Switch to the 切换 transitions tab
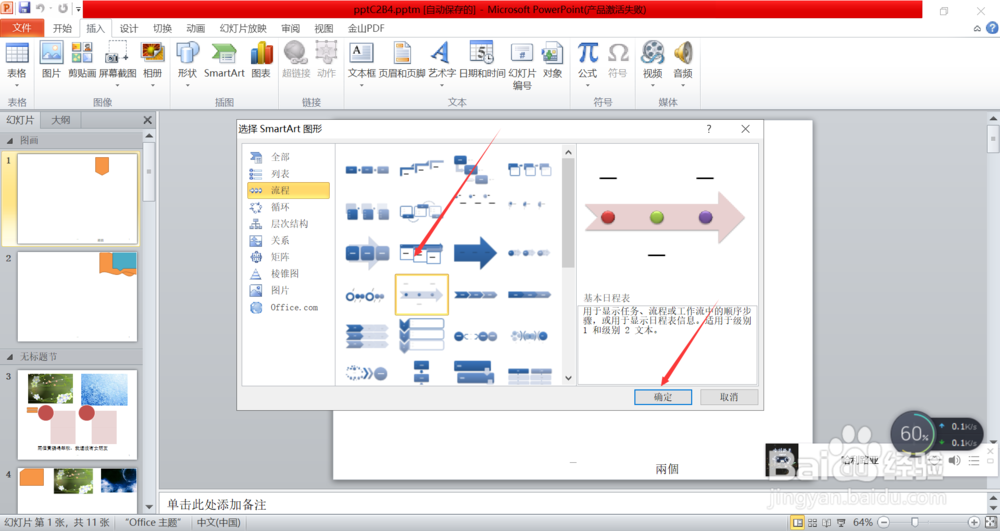 pyautogui.click(x=162, y=28)
